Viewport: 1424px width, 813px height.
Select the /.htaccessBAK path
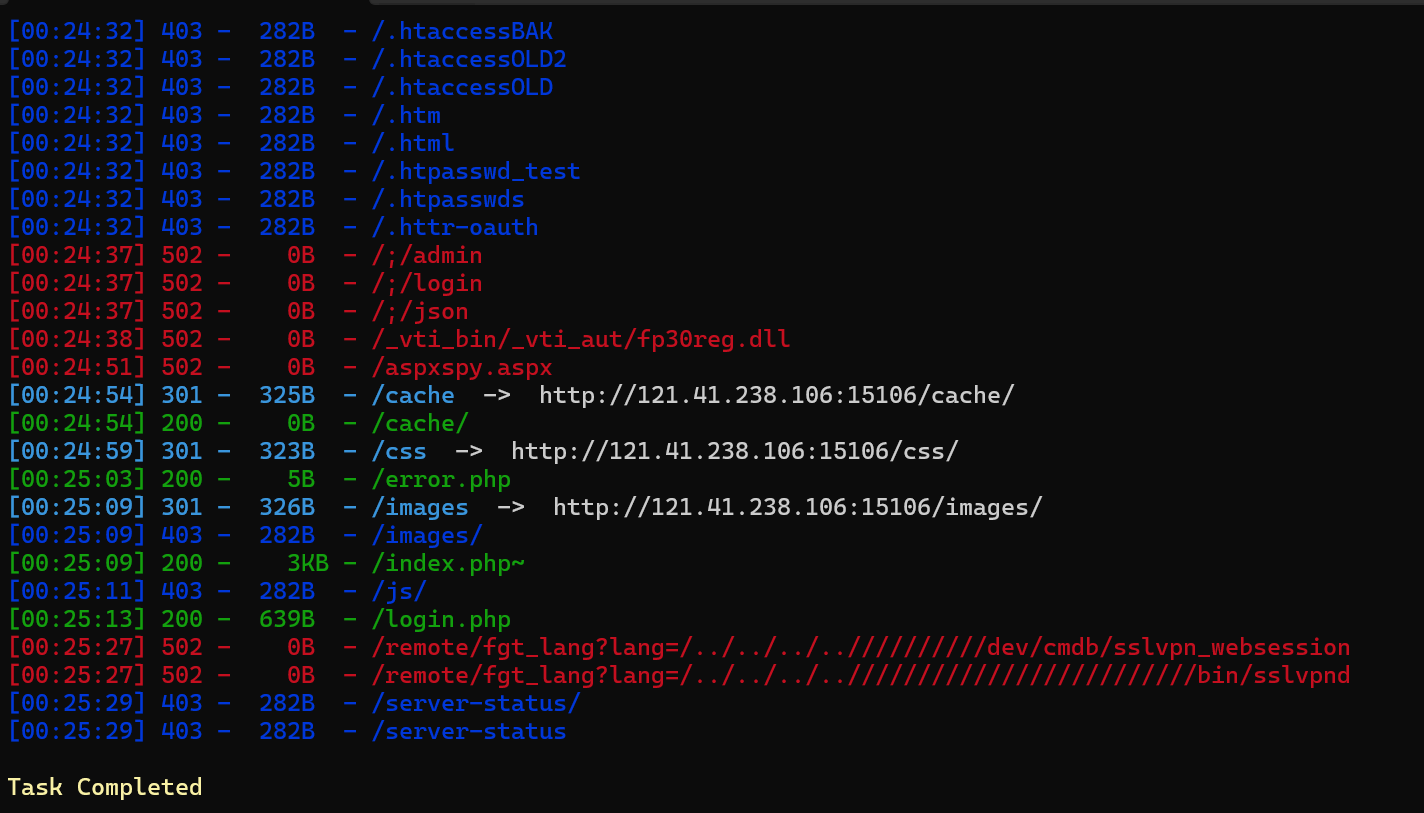(x=462, y=31)
